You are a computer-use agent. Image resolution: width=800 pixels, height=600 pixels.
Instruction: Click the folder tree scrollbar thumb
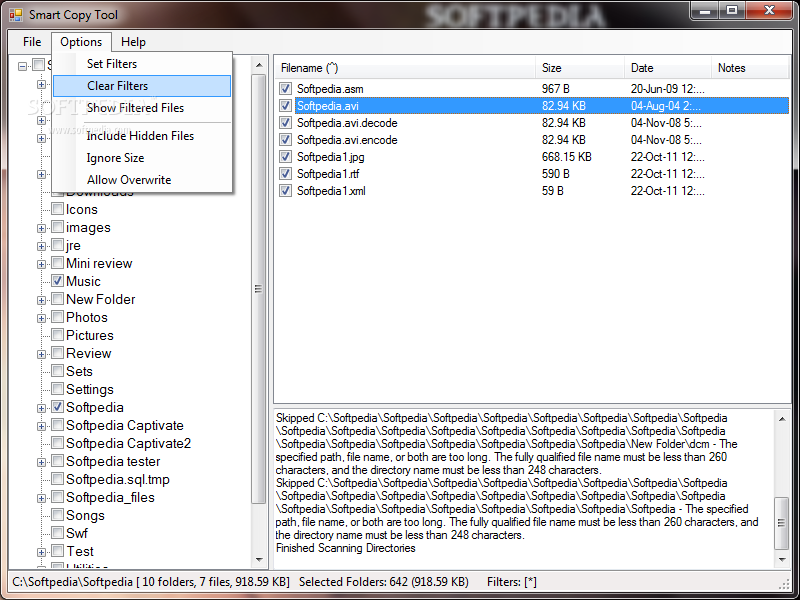[259, 289]
